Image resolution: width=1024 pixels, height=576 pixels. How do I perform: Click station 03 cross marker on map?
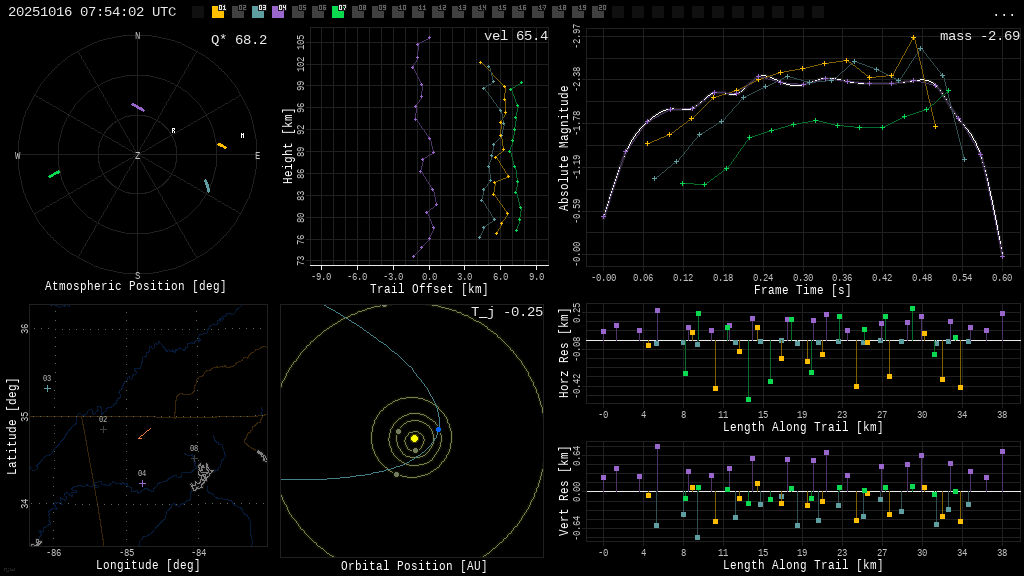pyautogui.click(x=47, y=388)
